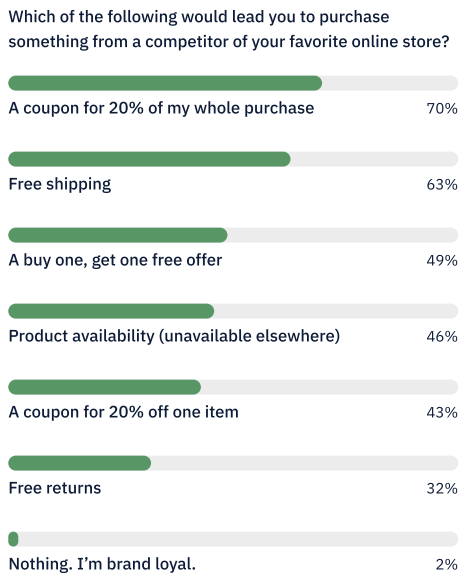Click the 46% value label
Viewport: 469px width, 584px height.
442,337
